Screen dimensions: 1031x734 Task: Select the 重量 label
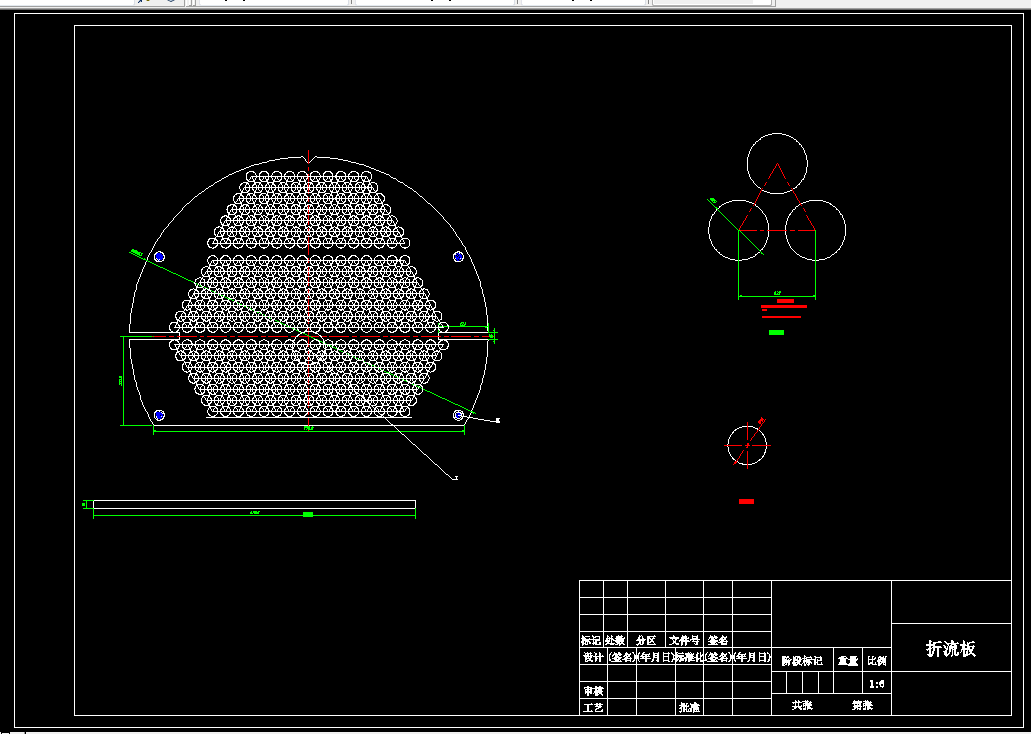(848, 661)
